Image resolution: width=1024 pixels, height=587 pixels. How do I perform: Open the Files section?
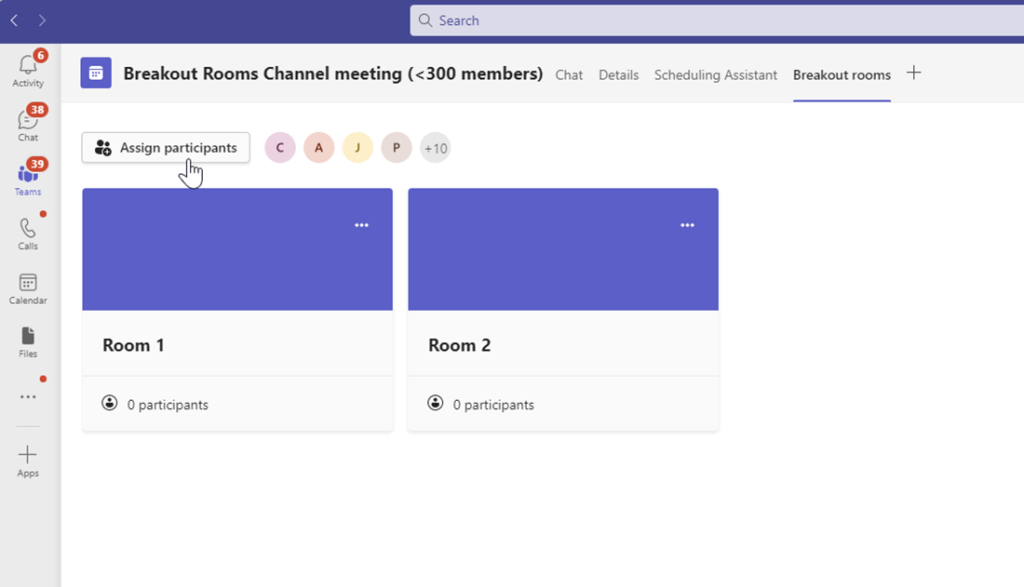click(x=27, y=340)
